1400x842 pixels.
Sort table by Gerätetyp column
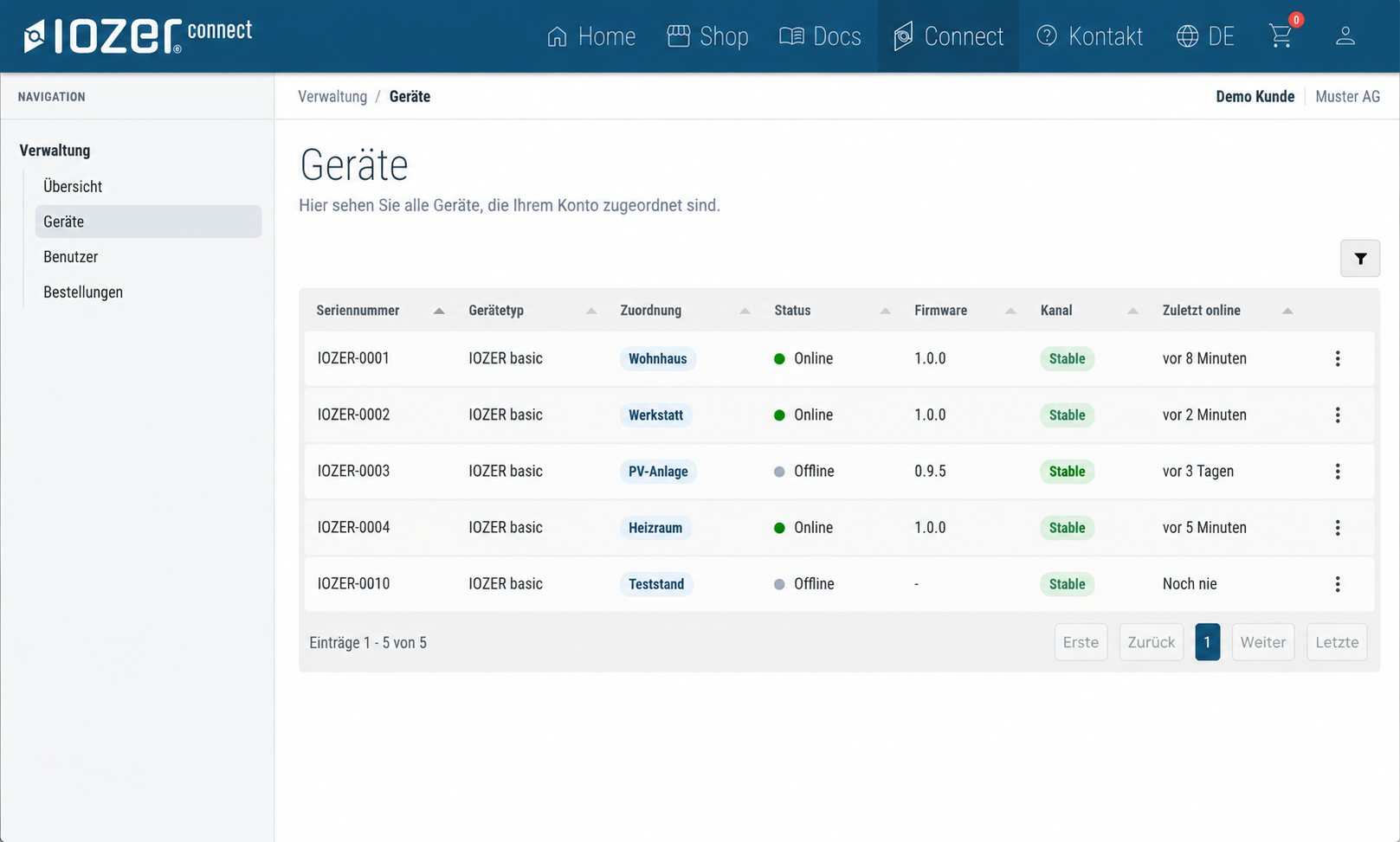(532, 310)
